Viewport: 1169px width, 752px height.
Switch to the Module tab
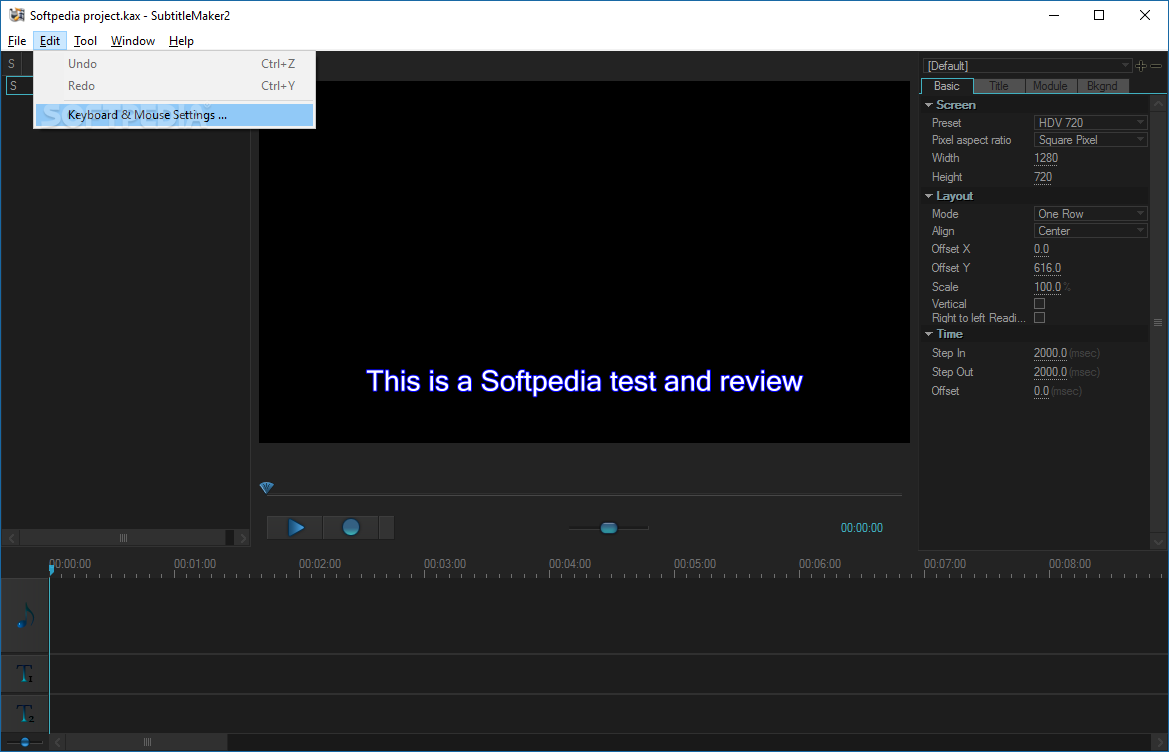1050,86
